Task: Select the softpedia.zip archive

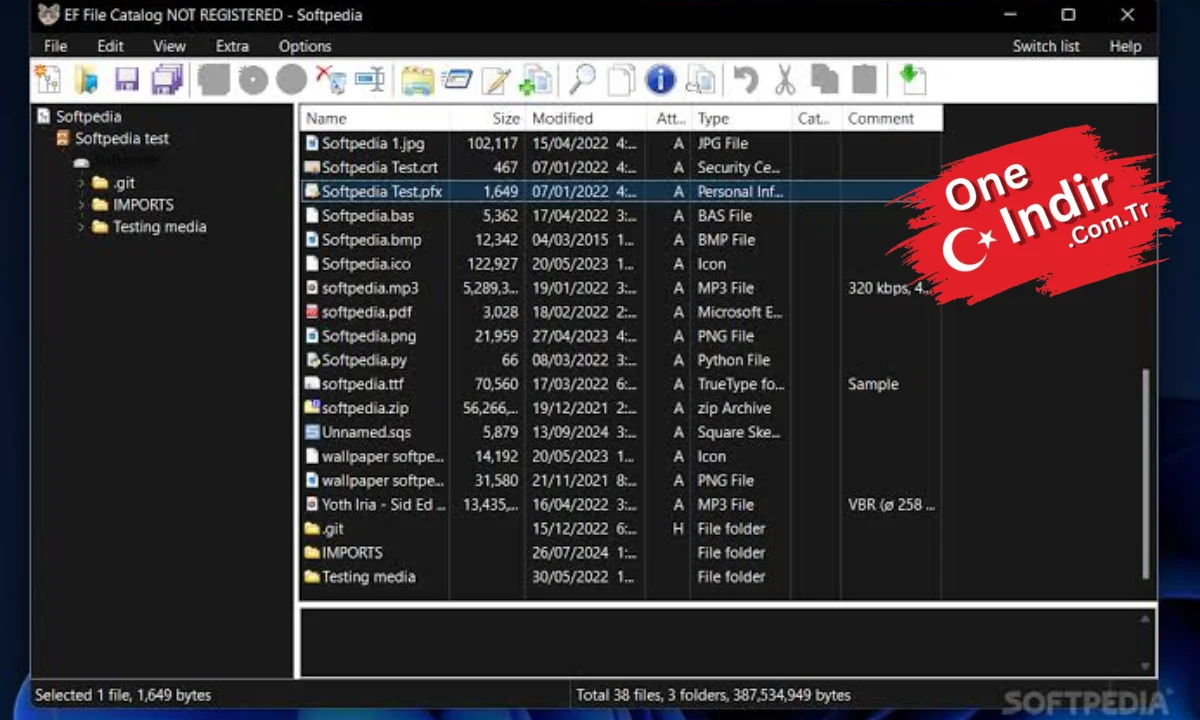Action: pos(620,408)
